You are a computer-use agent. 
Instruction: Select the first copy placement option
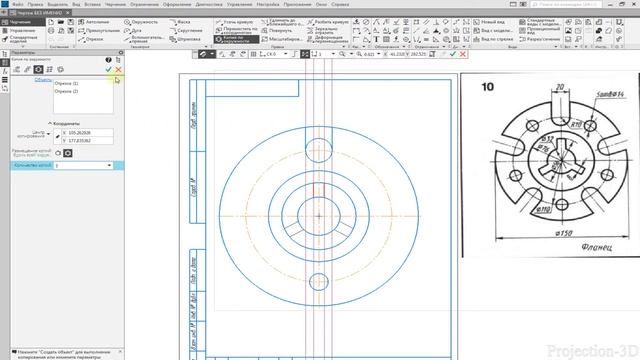pyautogui.click(x=58, y=153)
